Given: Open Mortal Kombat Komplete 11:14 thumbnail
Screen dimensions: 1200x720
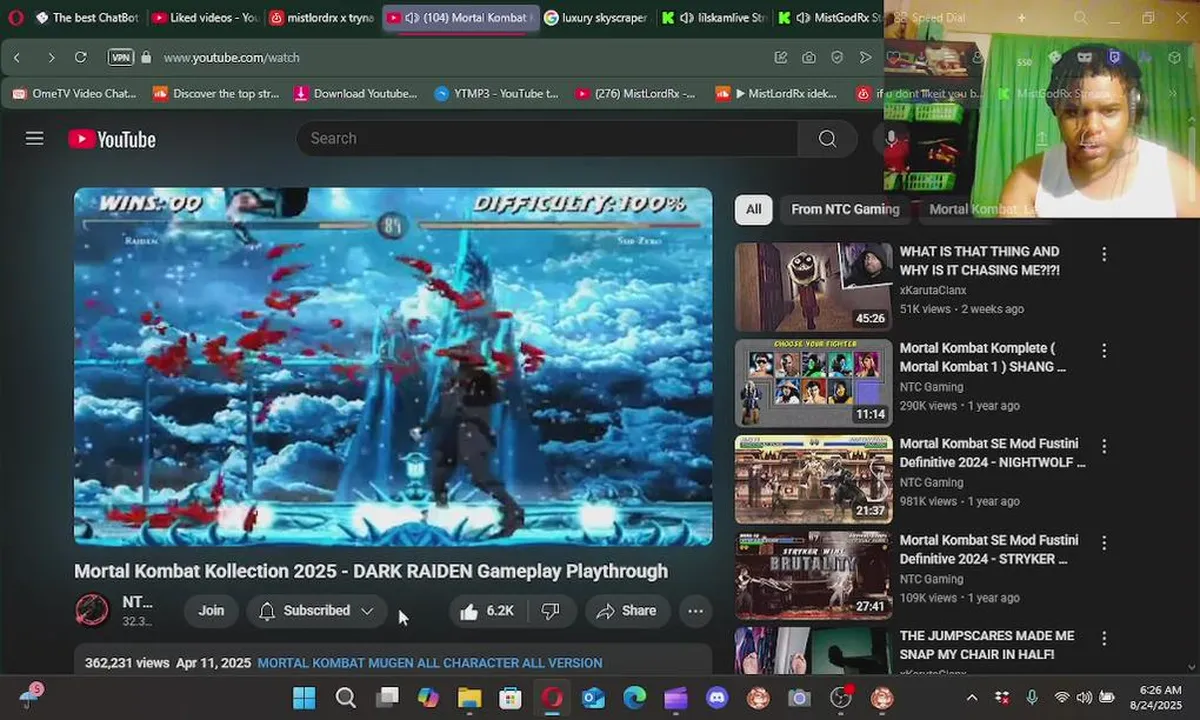Looking at the screenshot, I should tap(813, 383).
